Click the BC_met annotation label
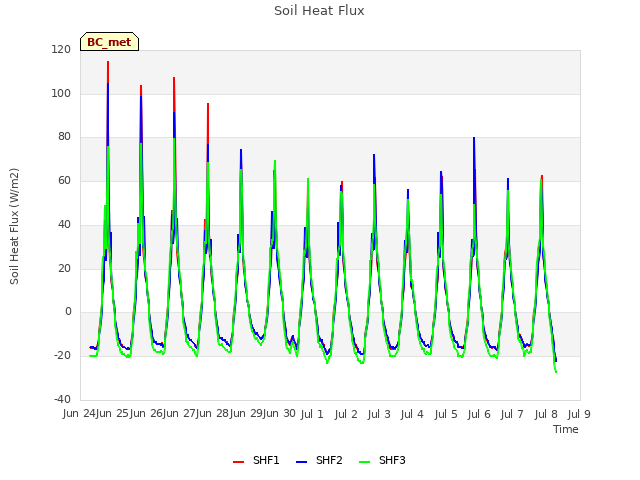 [109, 42]
